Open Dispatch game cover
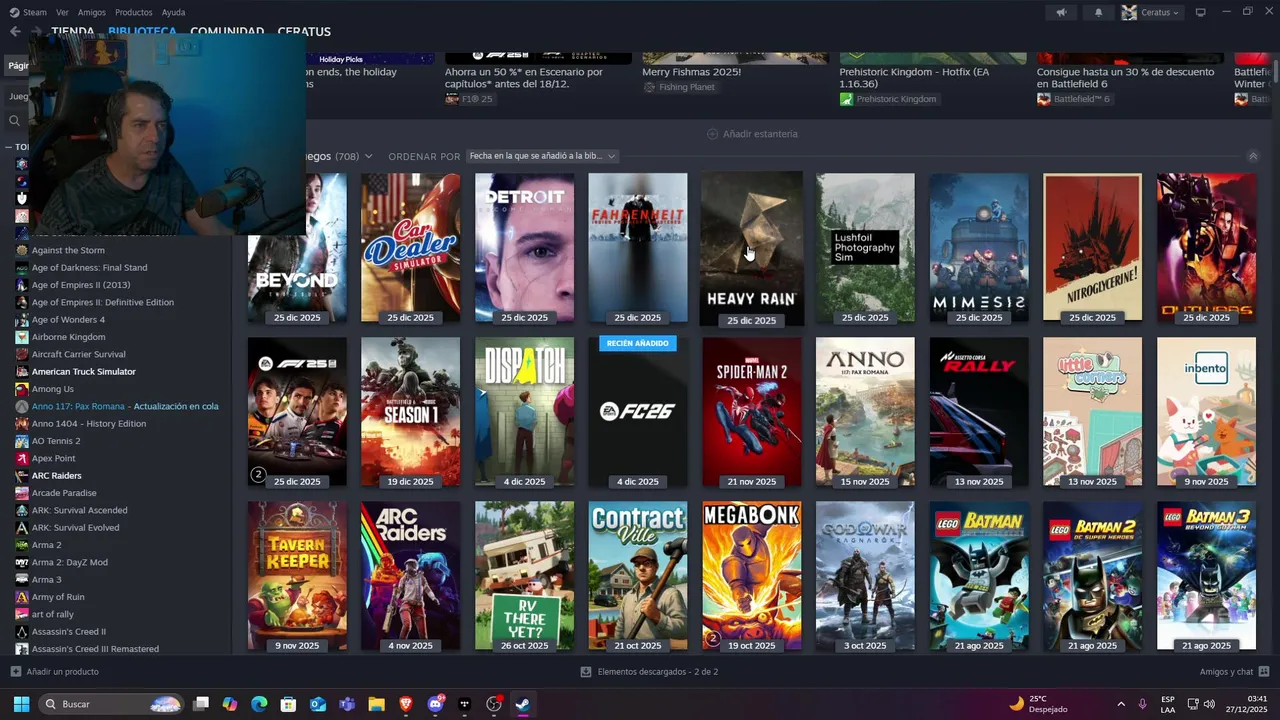1280x720 pixels. point(524,412)
